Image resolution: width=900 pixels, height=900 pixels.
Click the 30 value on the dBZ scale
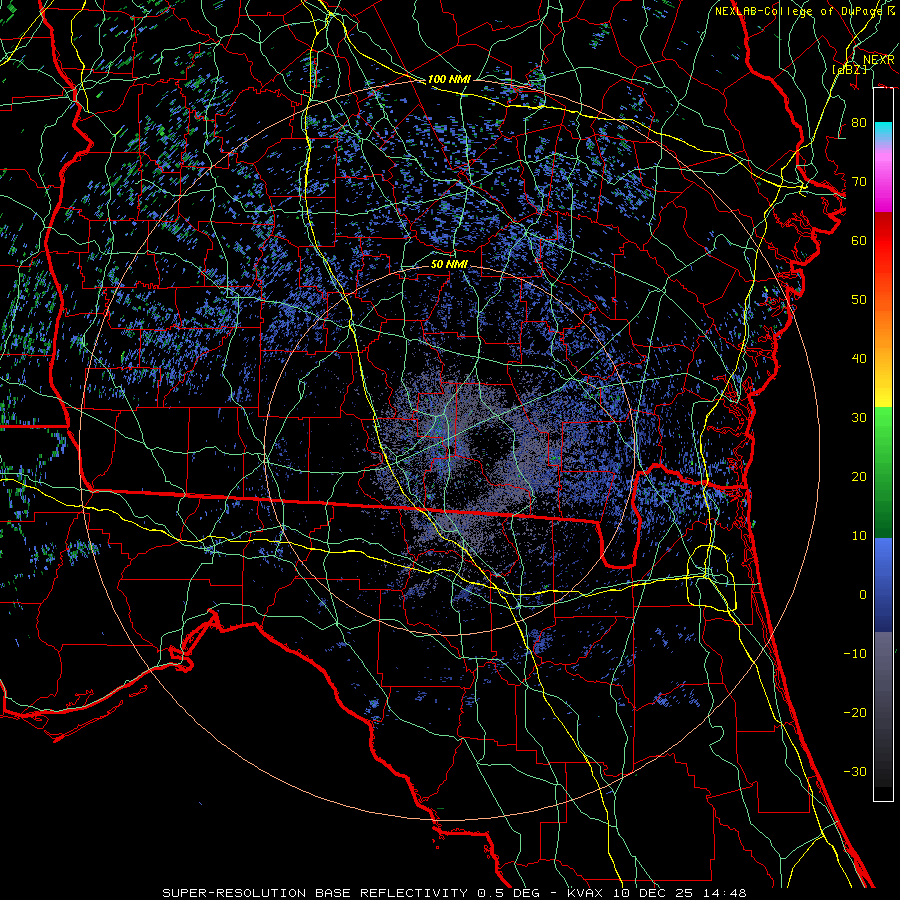859,418
